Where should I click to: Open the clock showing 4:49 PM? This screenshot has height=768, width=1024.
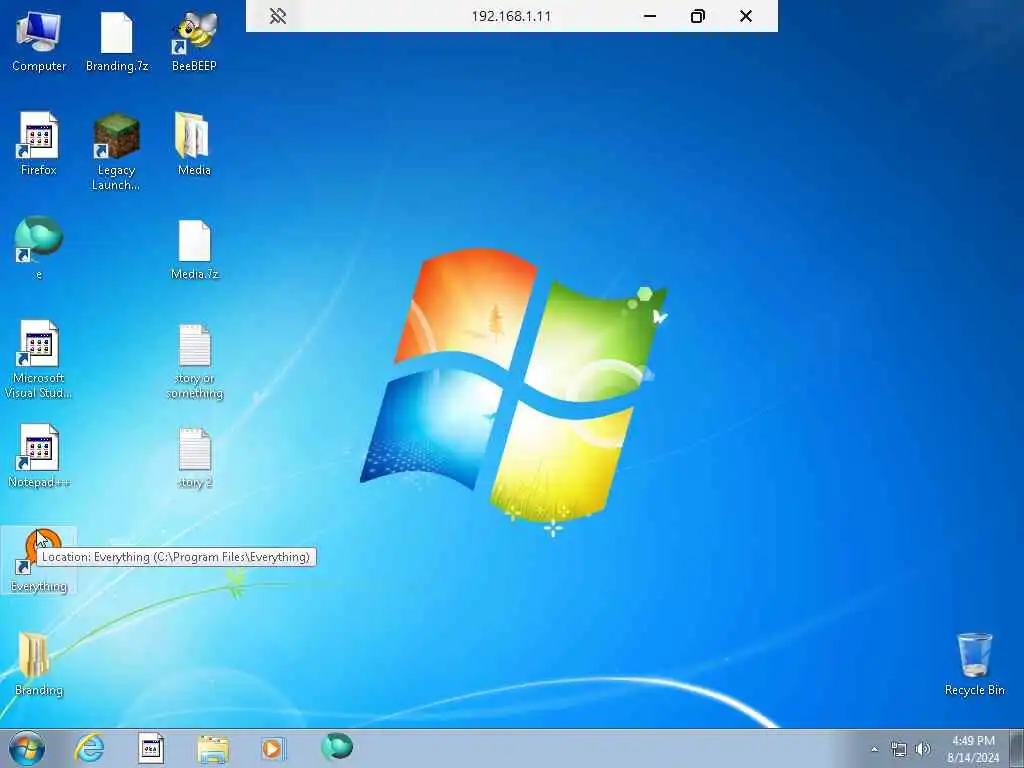[x=973, y=748]
